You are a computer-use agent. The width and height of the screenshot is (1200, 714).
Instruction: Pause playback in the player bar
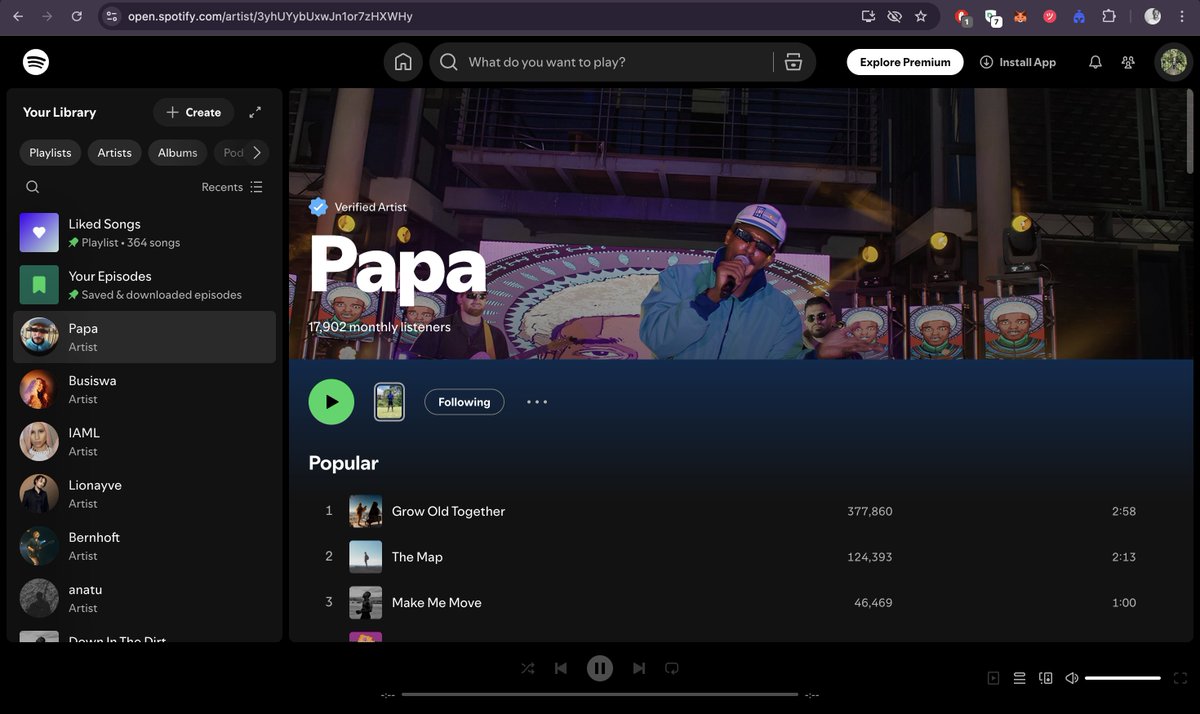(x=600, y=668)
